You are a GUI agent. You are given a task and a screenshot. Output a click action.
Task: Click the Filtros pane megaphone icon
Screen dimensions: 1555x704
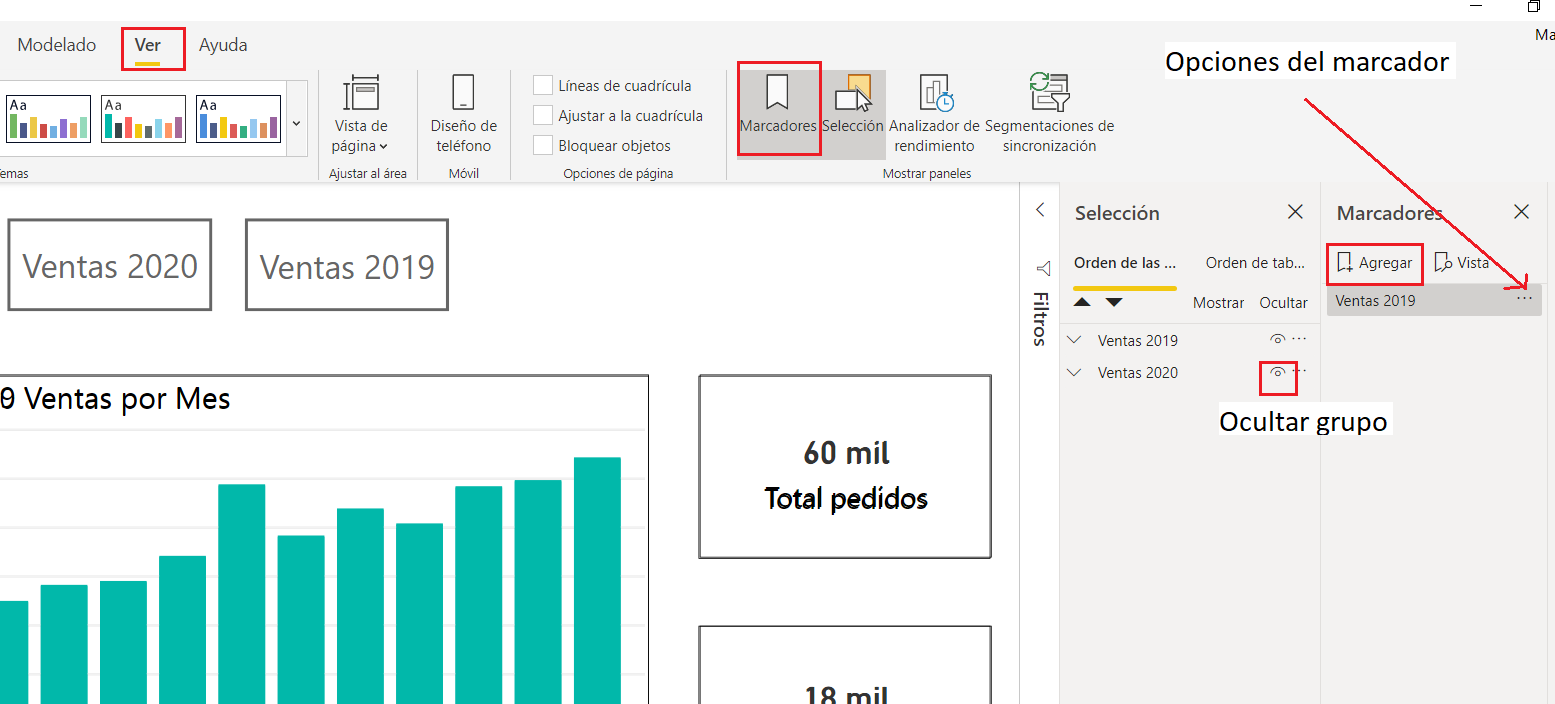[x=1043, y=269]
